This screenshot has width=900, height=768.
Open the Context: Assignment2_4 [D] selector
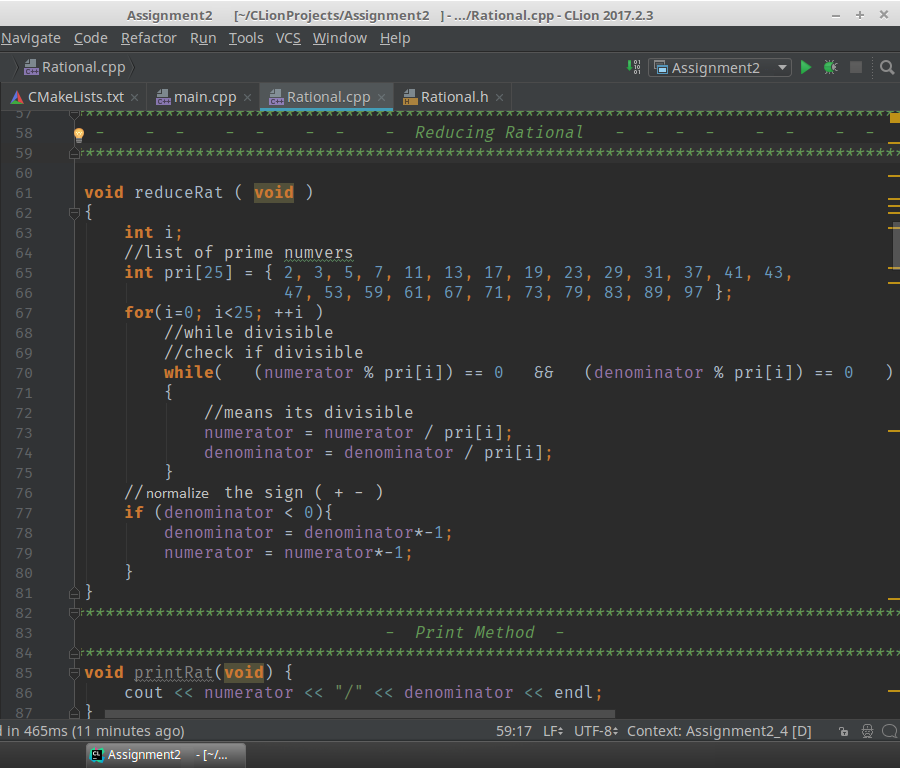click(719, 731)
